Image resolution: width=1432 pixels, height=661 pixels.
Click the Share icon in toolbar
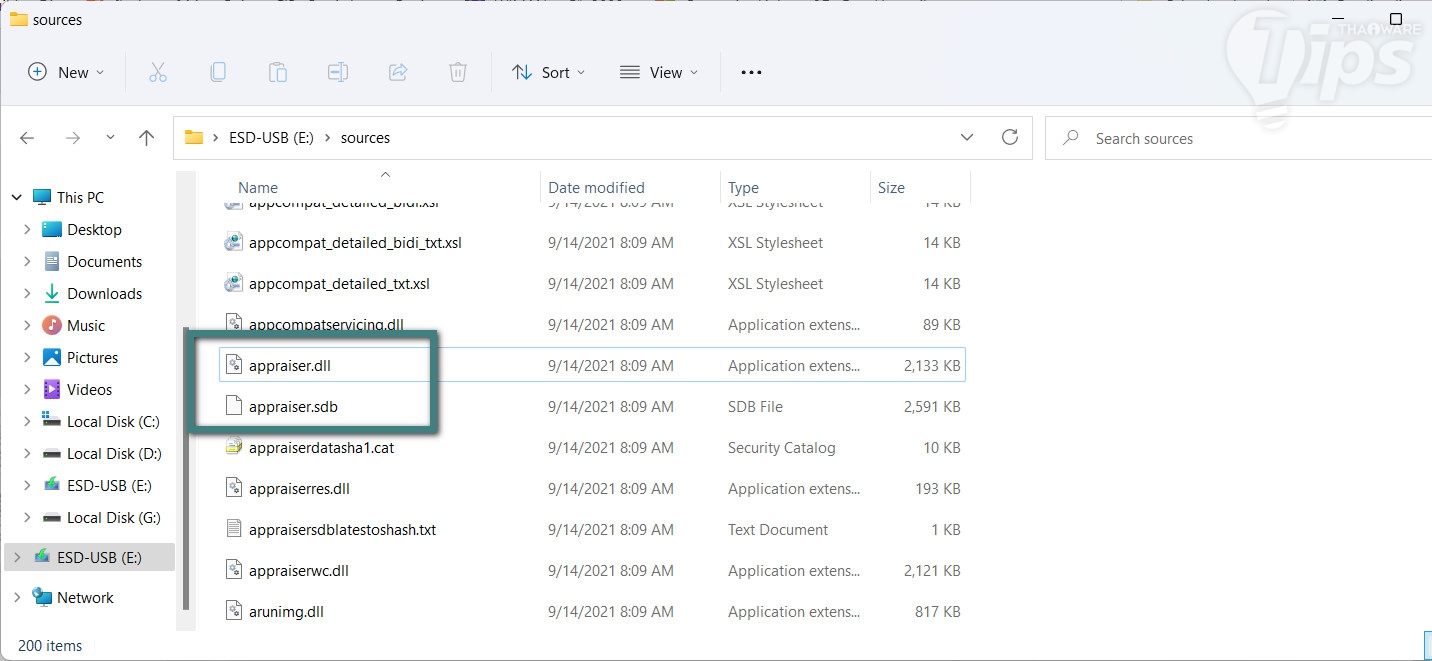[x=398, y=72]
